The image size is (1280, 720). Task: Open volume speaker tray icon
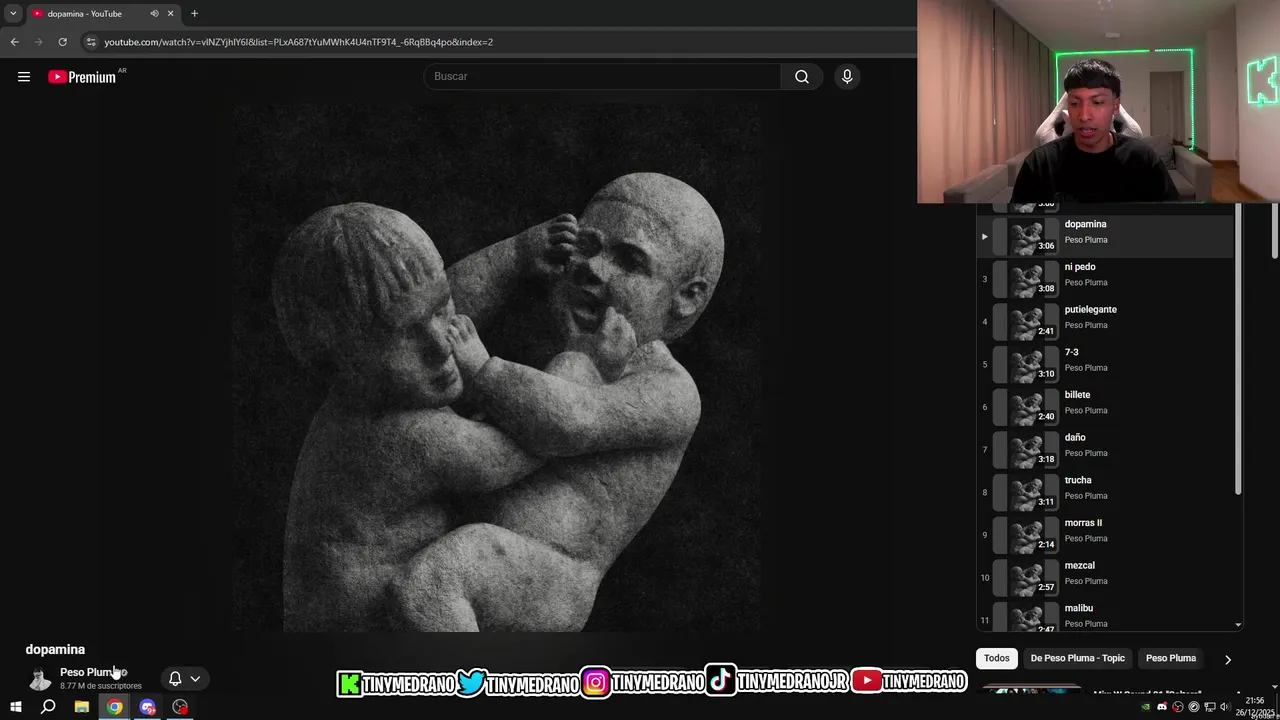tap(1225, 707)
